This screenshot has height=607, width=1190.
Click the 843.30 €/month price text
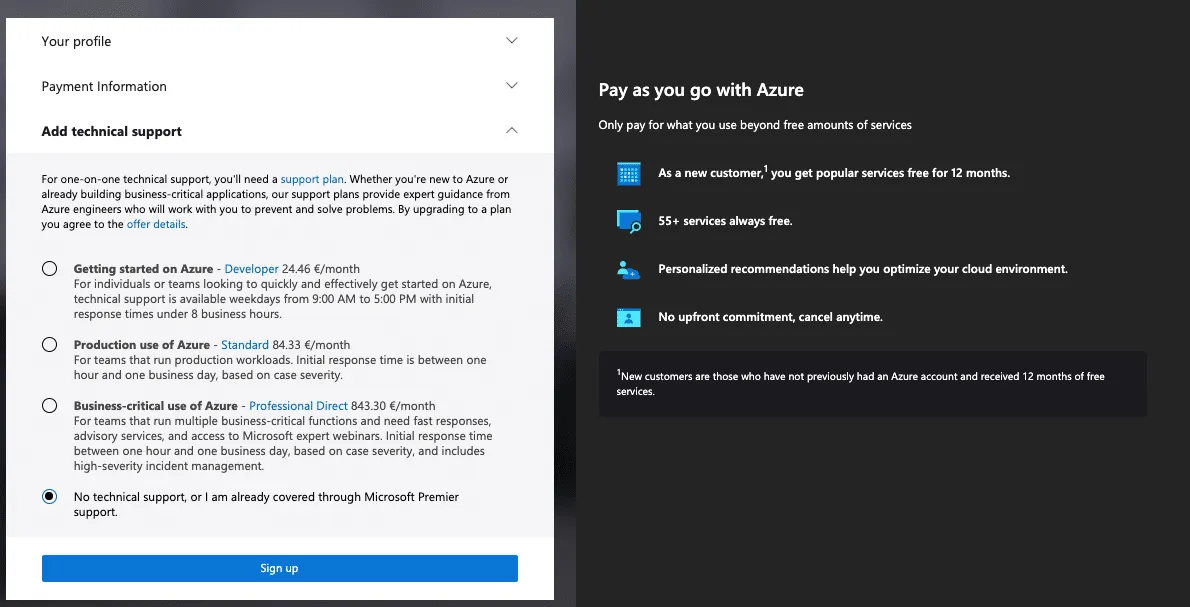coord(393,405)
